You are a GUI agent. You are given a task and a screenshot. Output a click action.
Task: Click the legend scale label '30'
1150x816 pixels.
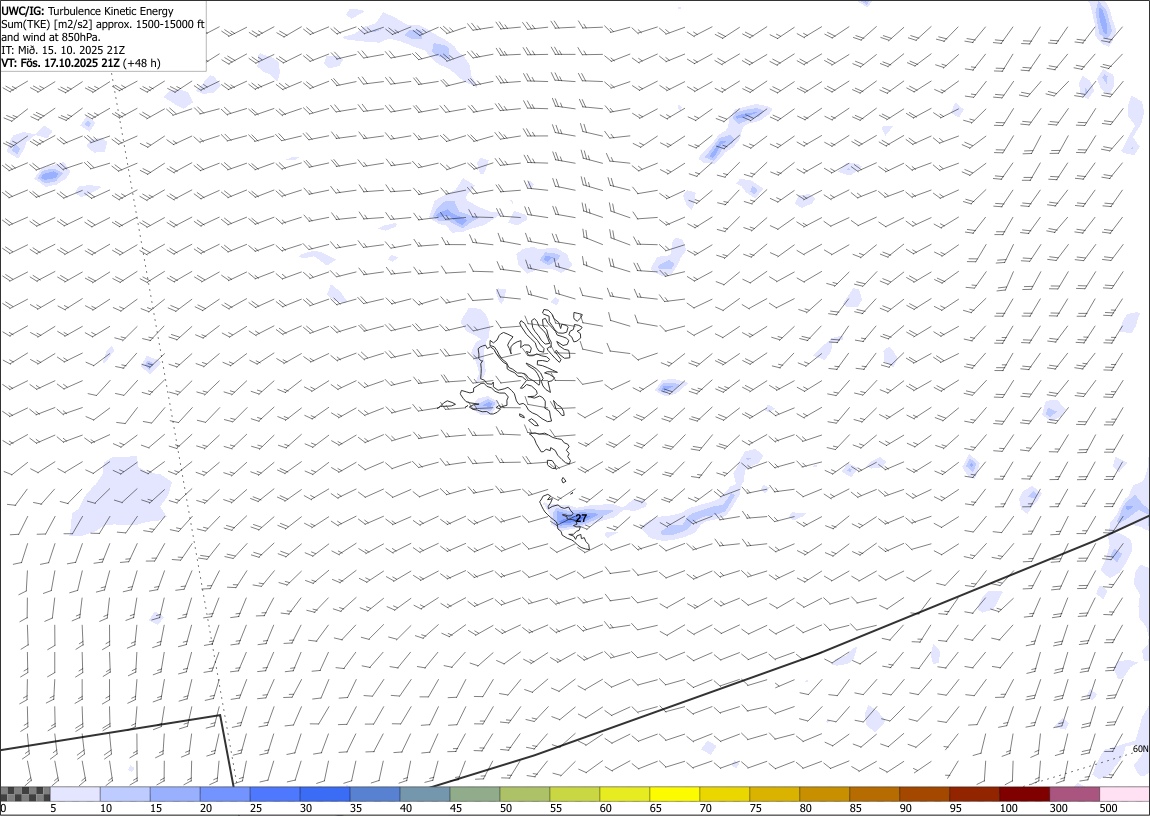click(x=305, y=808)
